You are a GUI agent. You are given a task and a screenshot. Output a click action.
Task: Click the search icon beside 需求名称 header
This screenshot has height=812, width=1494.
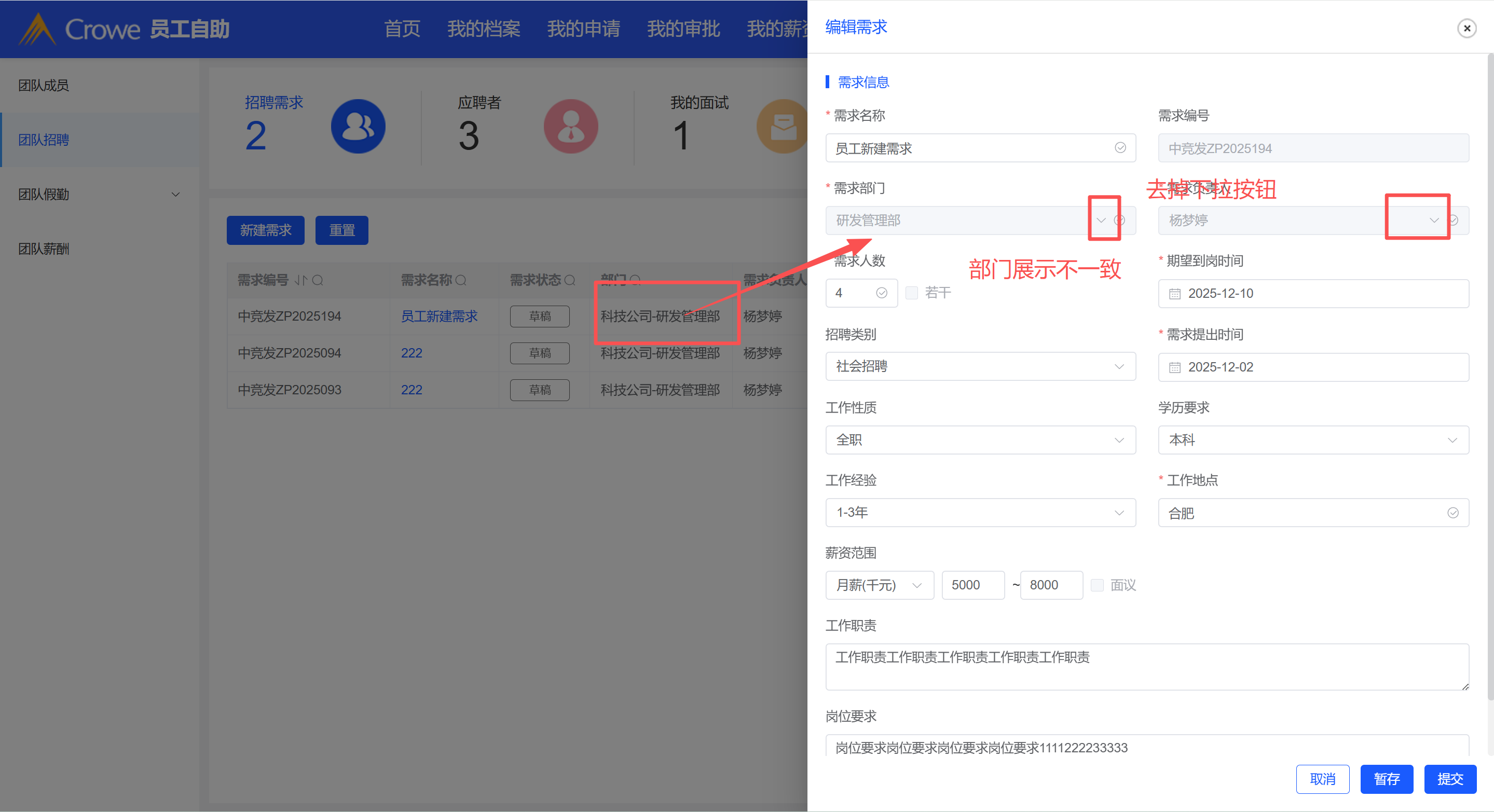click(x=461, y=281)
